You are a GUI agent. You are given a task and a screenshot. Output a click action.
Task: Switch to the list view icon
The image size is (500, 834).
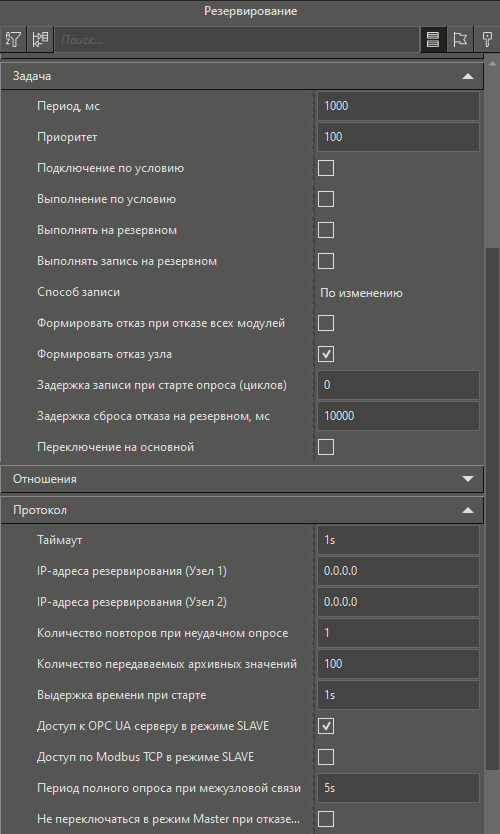pos(433,39)
